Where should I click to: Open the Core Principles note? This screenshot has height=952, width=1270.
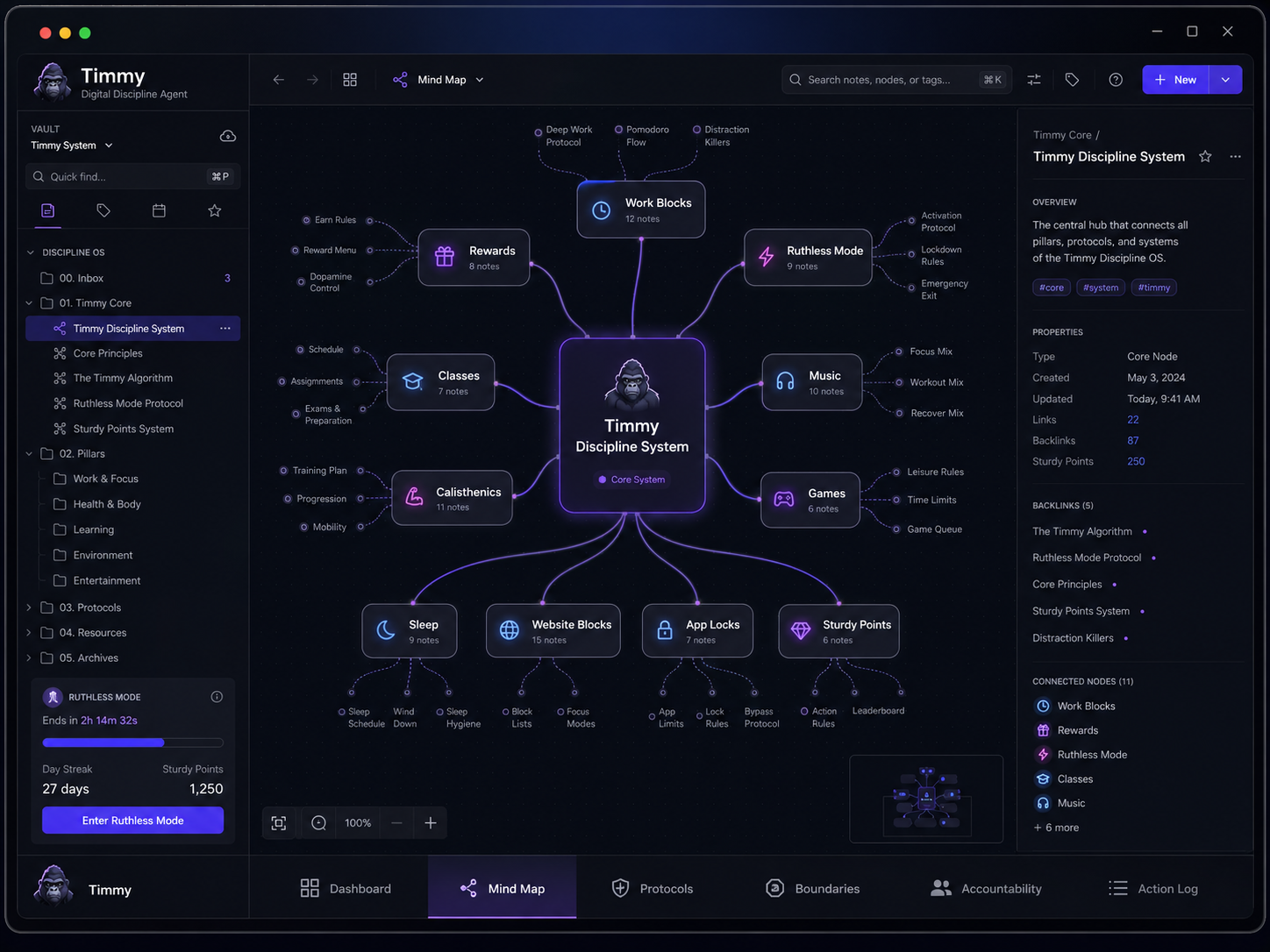tap(108, 353)
